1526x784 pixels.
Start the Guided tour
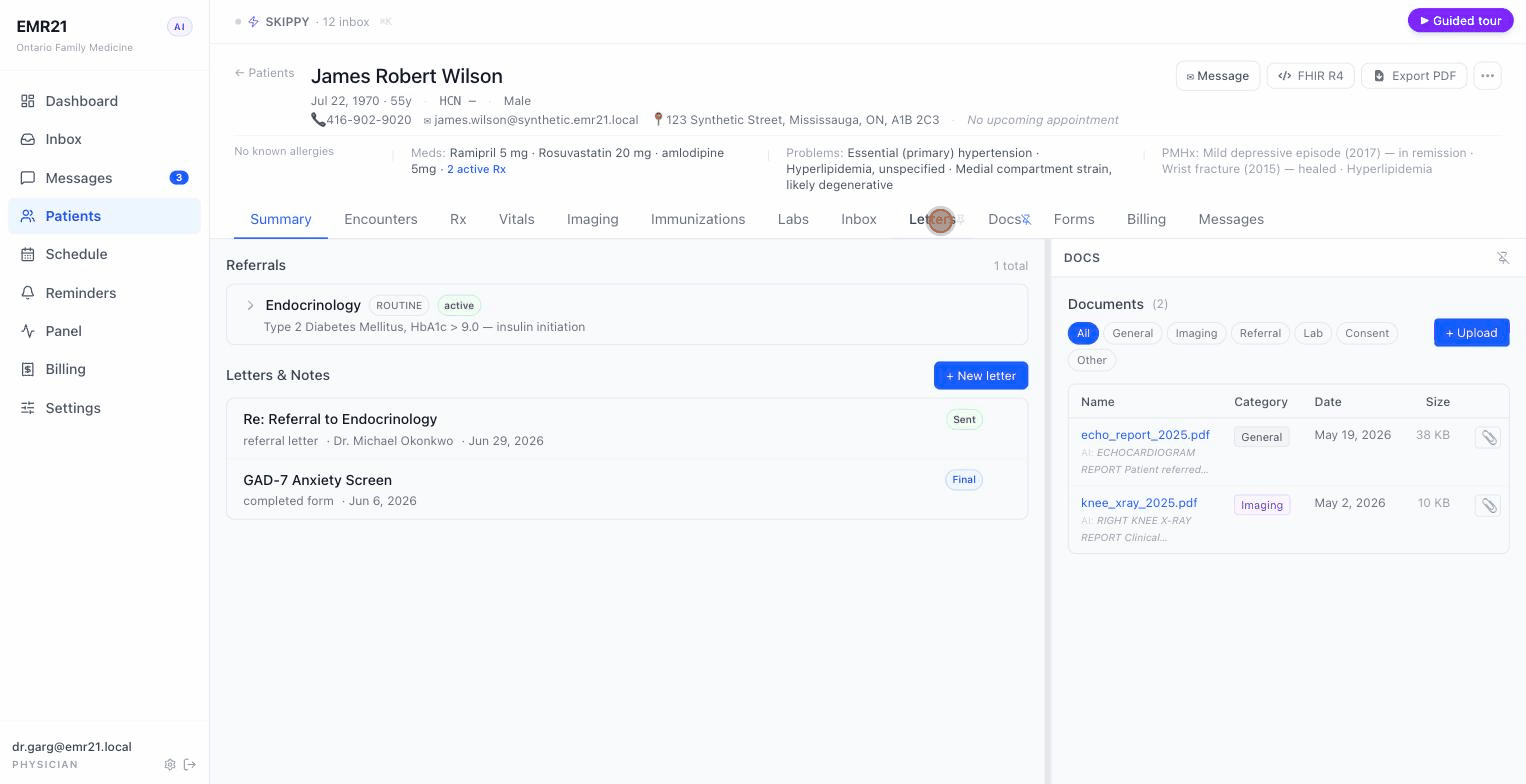click(x=1461, y=20)
